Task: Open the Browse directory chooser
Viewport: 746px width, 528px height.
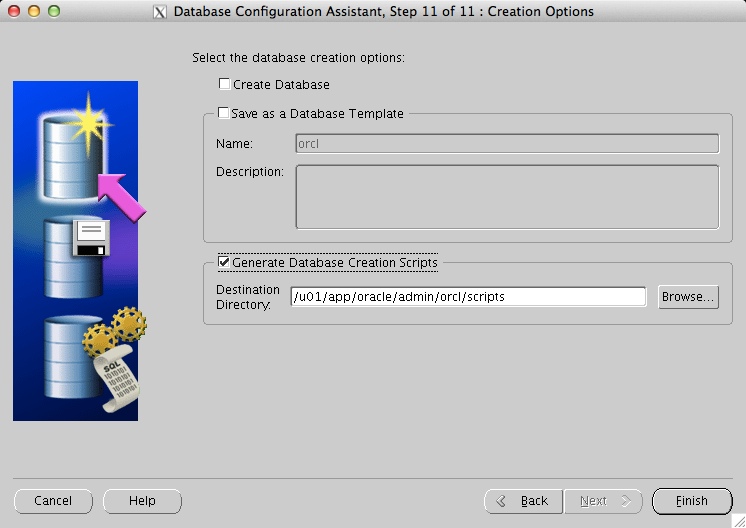Action: point(688,297)
